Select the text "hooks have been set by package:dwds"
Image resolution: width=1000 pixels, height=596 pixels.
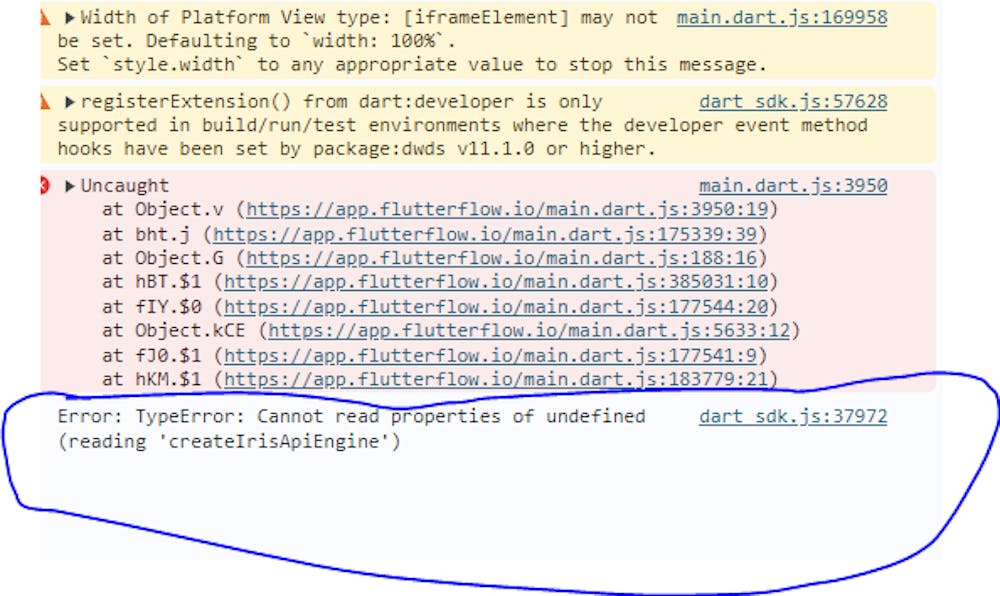tap(253, 149)
